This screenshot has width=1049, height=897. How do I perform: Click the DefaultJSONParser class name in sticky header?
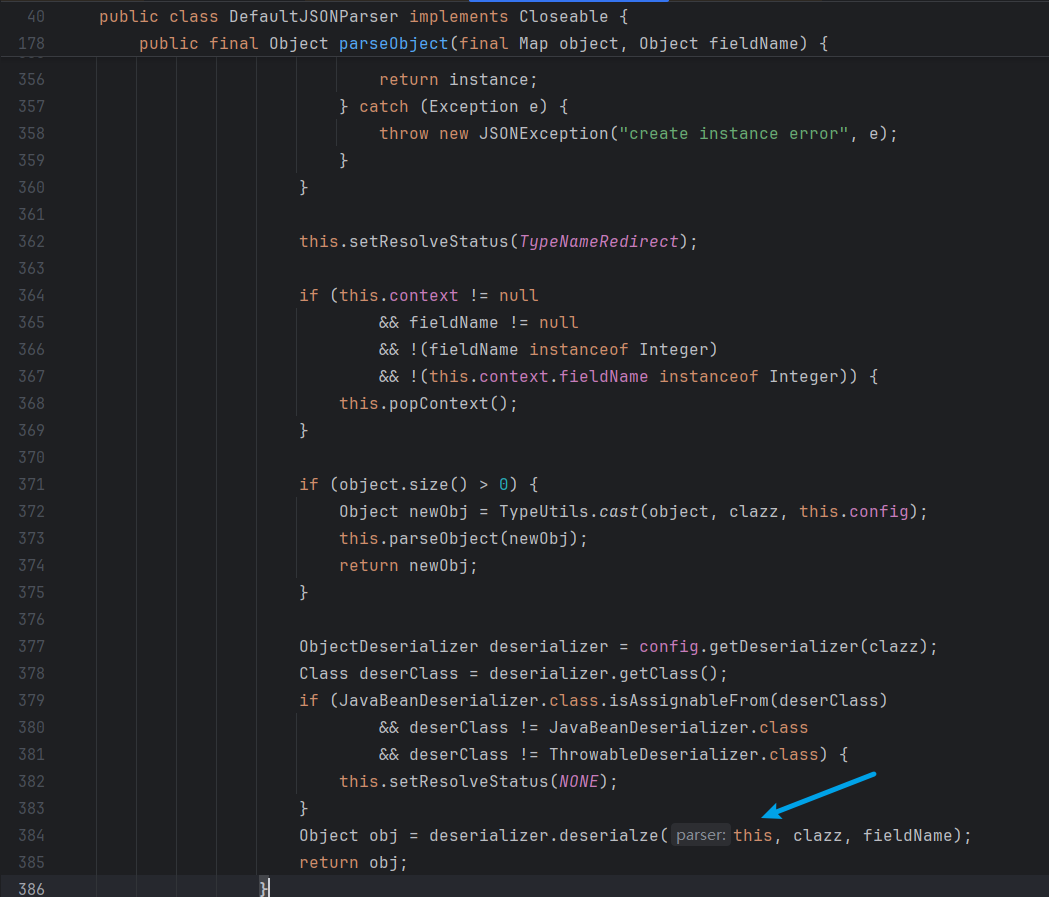[314, 16]
